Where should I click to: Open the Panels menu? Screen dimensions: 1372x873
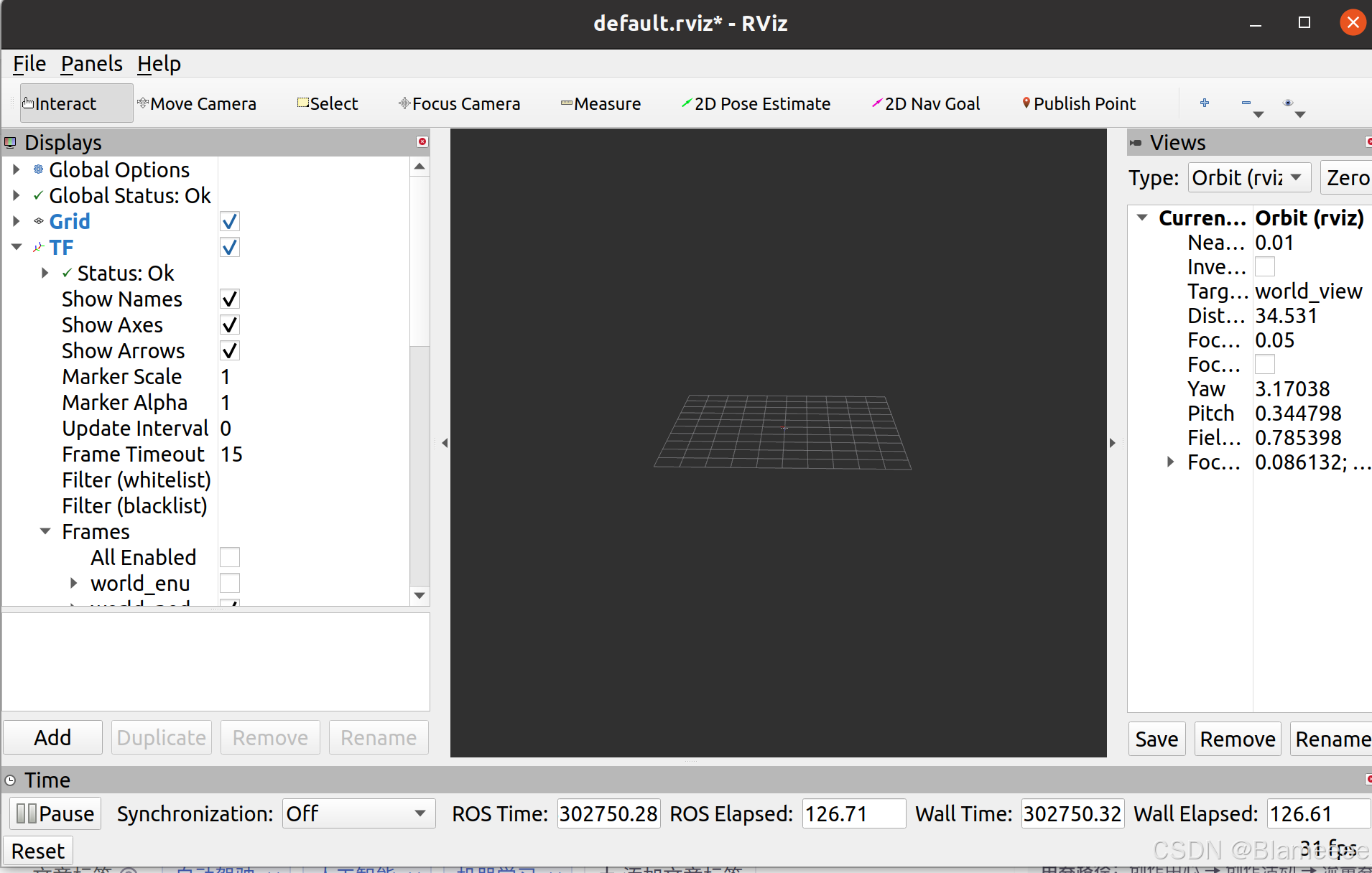(91, 63)
